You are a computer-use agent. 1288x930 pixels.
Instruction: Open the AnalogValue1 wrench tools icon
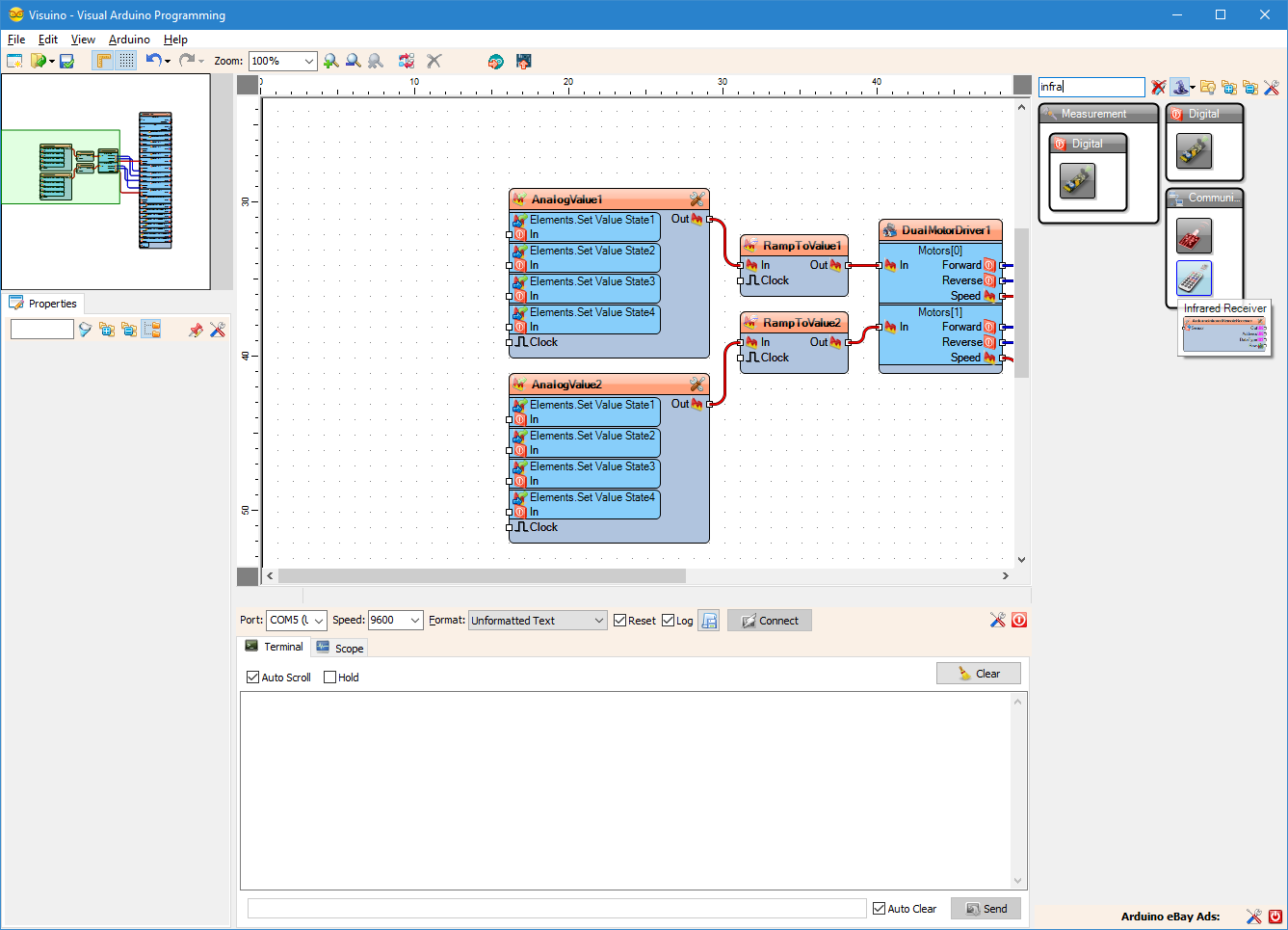(x=697, y=199)
